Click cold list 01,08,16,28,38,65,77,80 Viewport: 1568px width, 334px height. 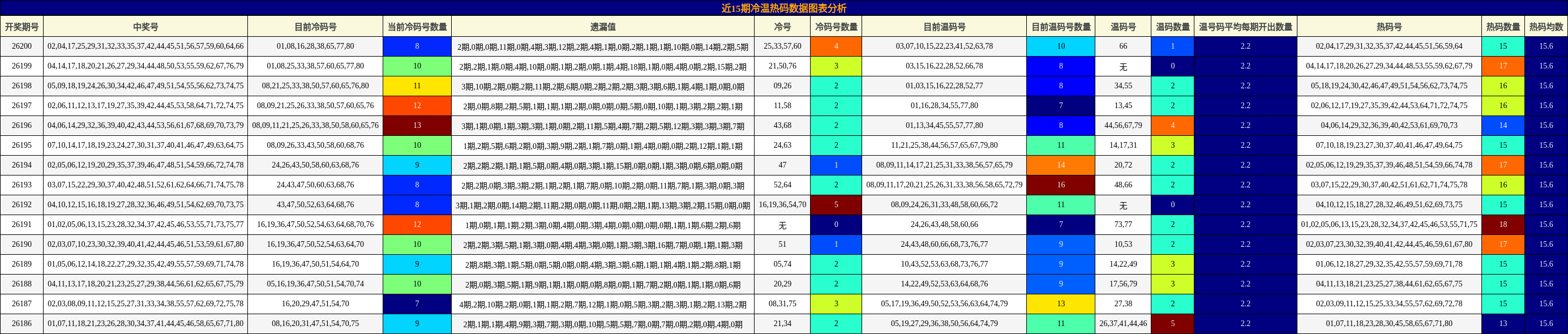(x=315, y=46)
